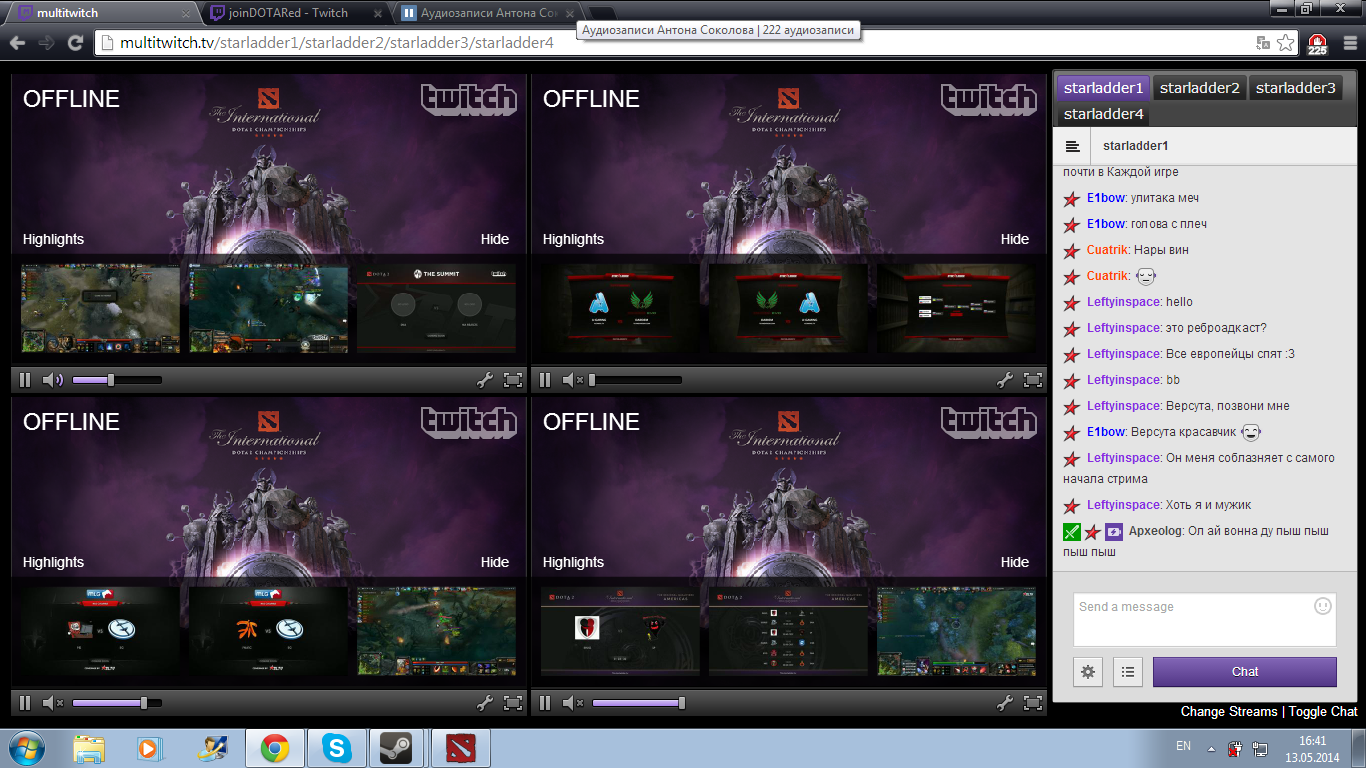Viewport: 1366px width, 768px height.
Task: Unmute the starladder4 stream audio
Action: point(573,703)
